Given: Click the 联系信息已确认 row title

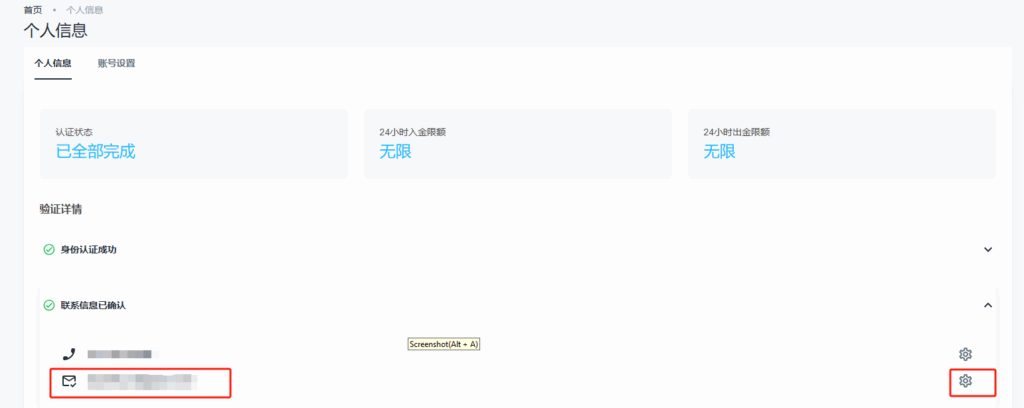Looking at the screenshot, I should [93, 305].
